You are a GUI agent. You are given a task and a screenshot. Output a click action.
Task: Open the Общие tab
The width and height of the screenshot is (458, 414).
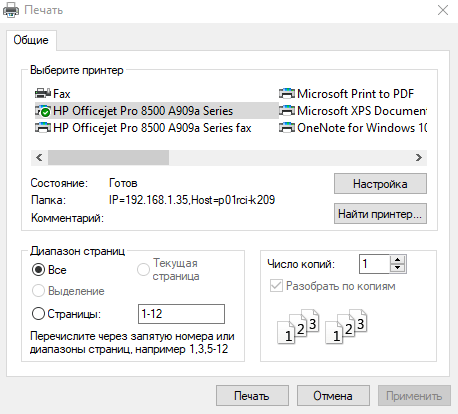point(31,40)
